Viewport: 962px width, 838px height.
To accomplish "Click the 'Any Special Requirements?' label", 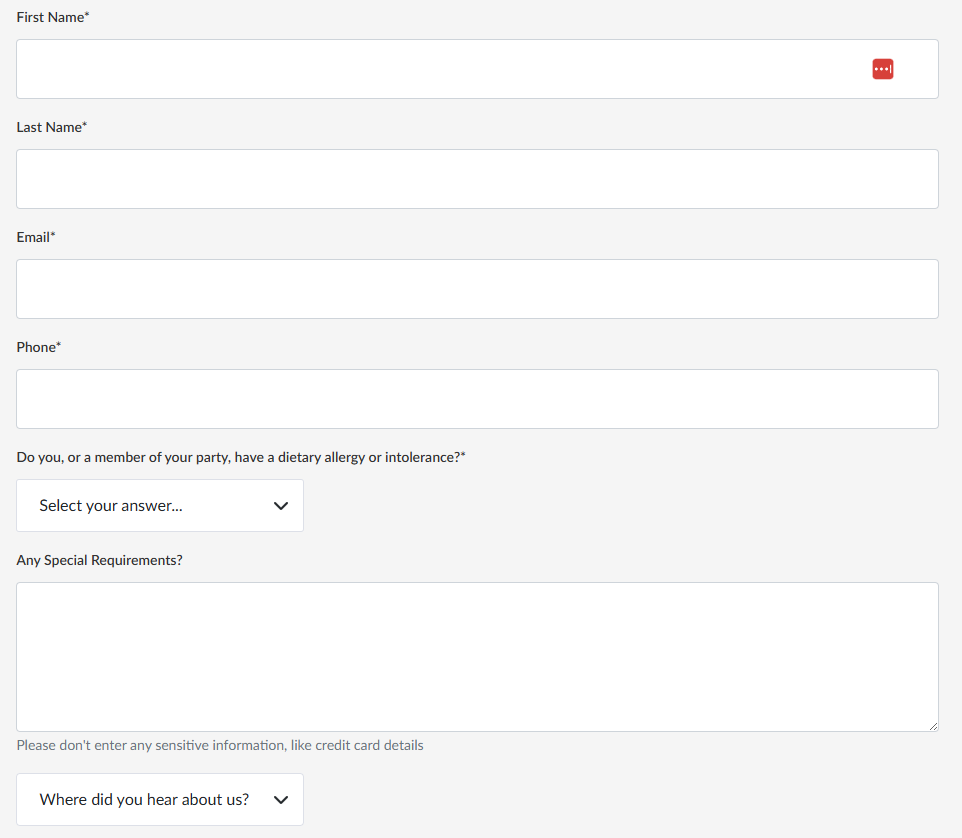I will coord(100,560).
